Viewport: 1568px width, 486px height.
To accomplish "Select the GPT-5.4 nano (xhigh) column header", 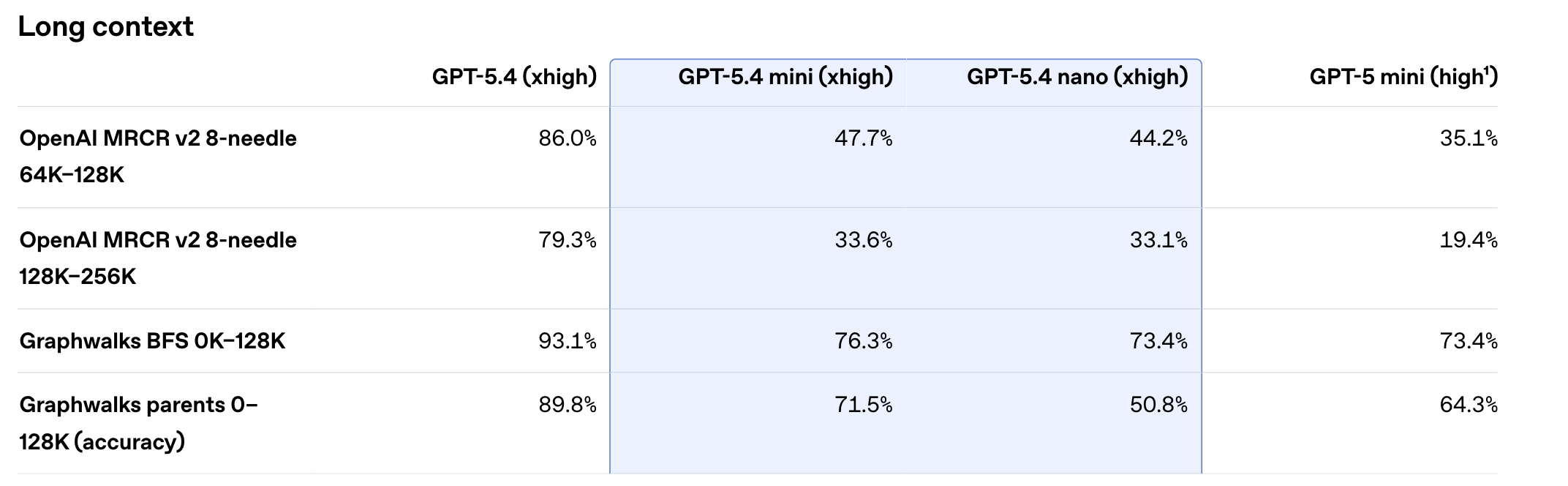I will 1077,77.
